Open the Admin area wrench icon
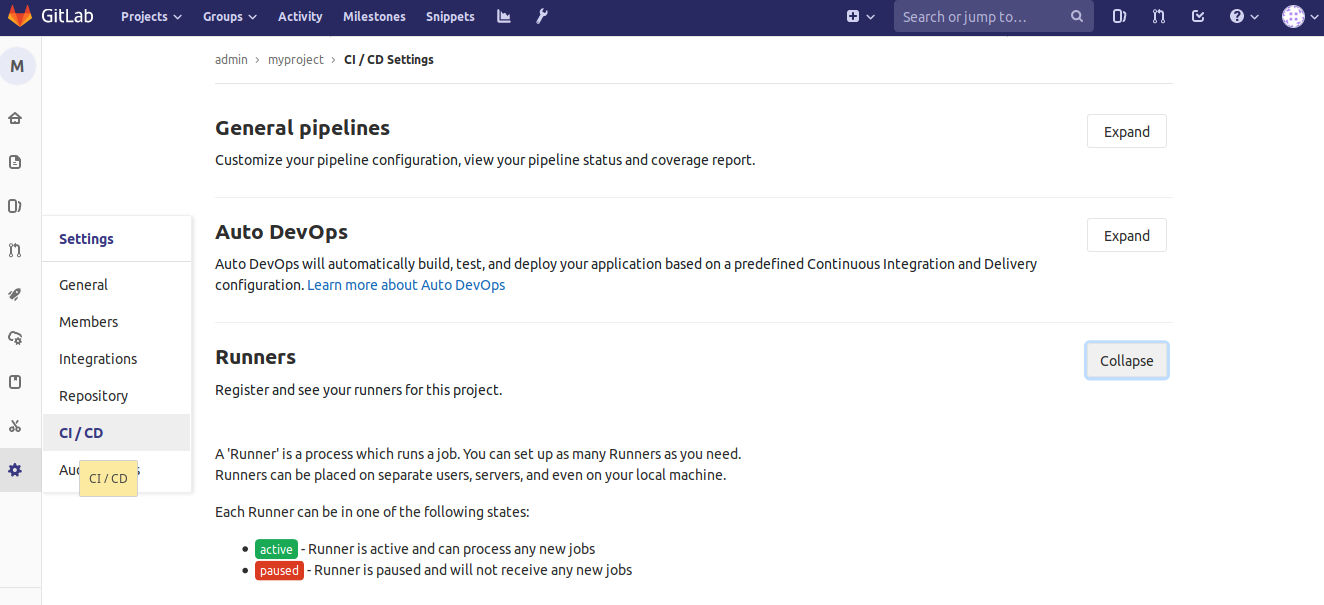Viewport: 1324px width, 605px height. click(542, 16)
